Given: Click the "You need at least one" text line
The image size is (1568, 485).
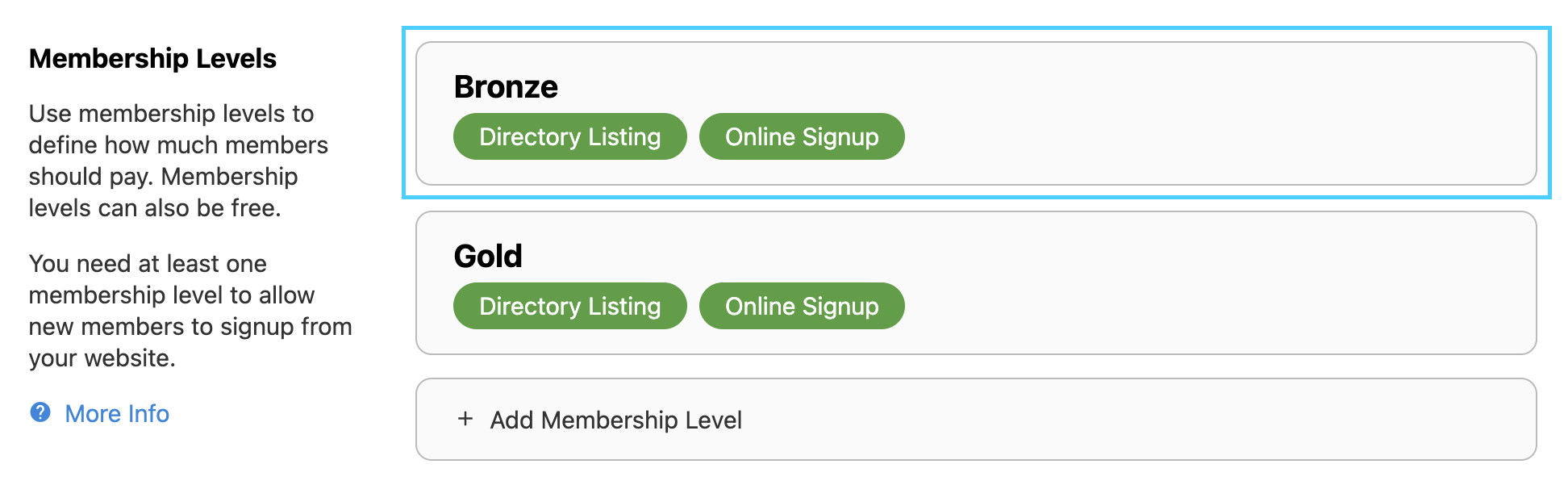Looking at the screenshot, I should [x=148, y=264].
